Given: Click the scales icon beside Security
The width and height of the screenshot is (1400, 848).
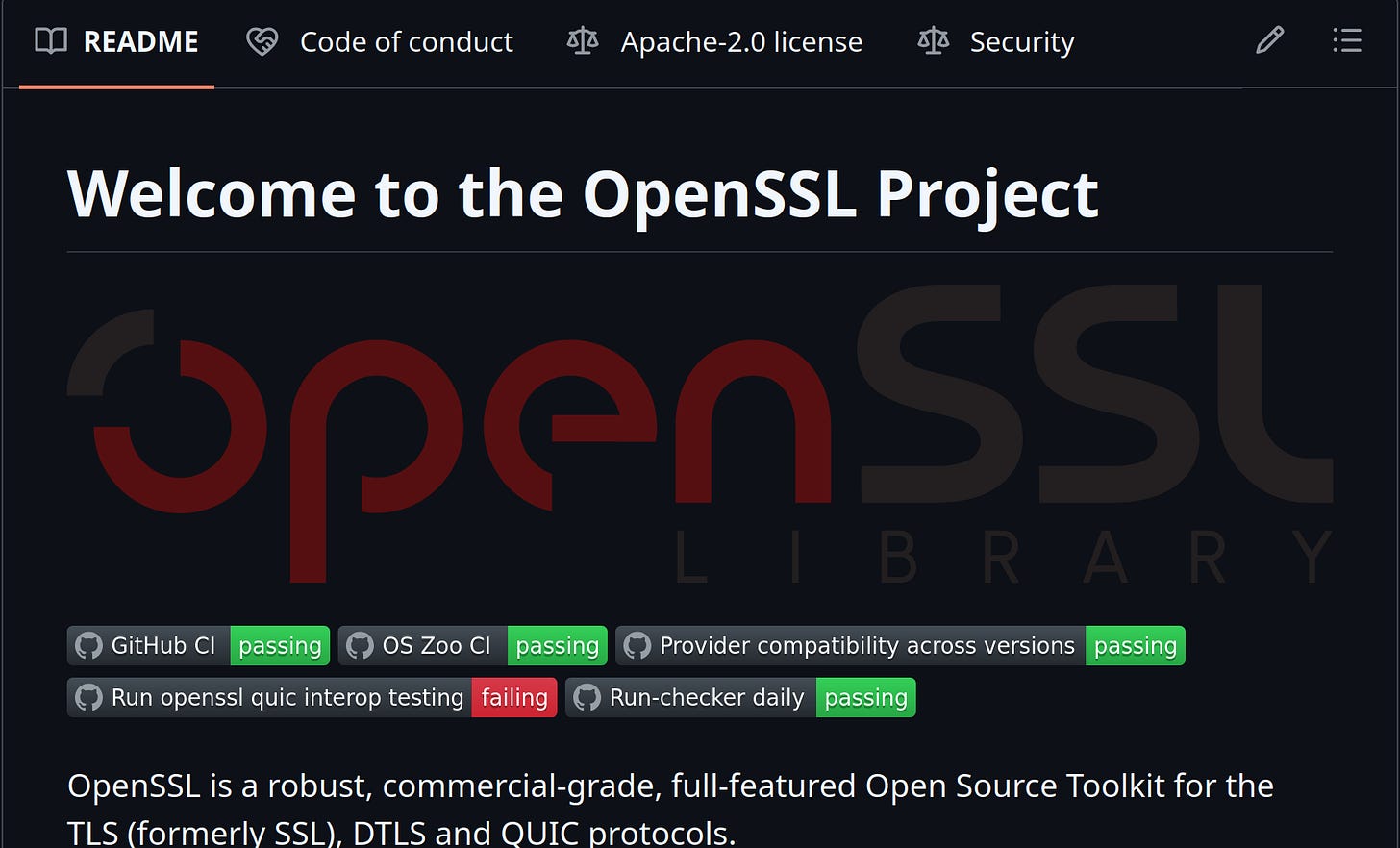Looking at the screenshot, I should coord(933,41).
